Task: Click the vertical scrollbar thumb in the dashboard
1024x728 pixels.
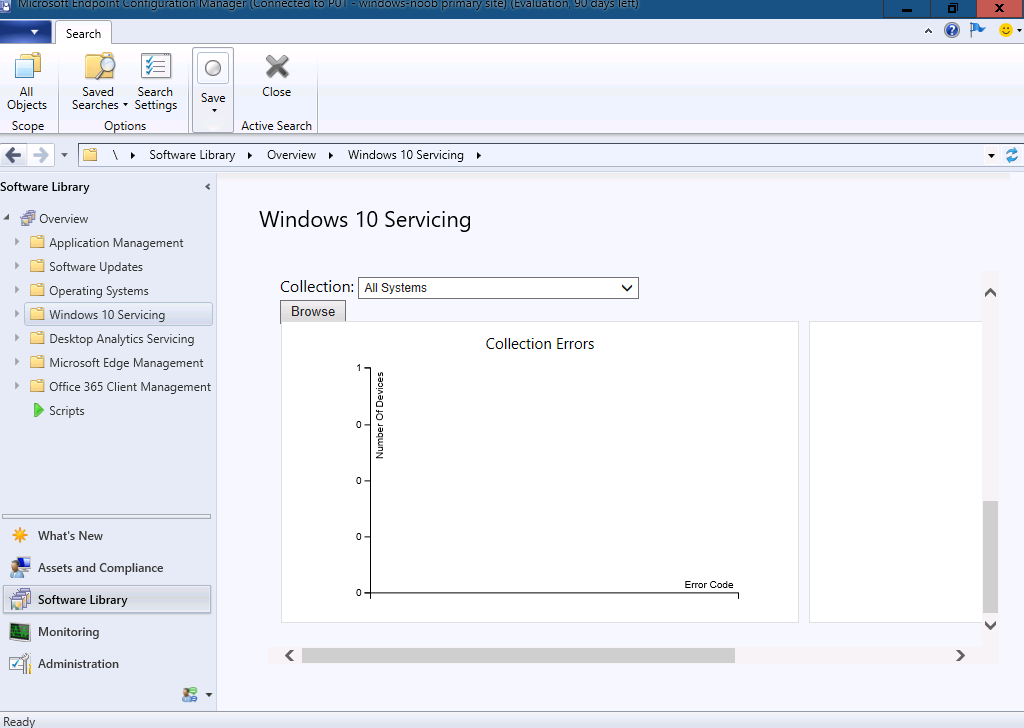Action: click(x=990, y=556)
